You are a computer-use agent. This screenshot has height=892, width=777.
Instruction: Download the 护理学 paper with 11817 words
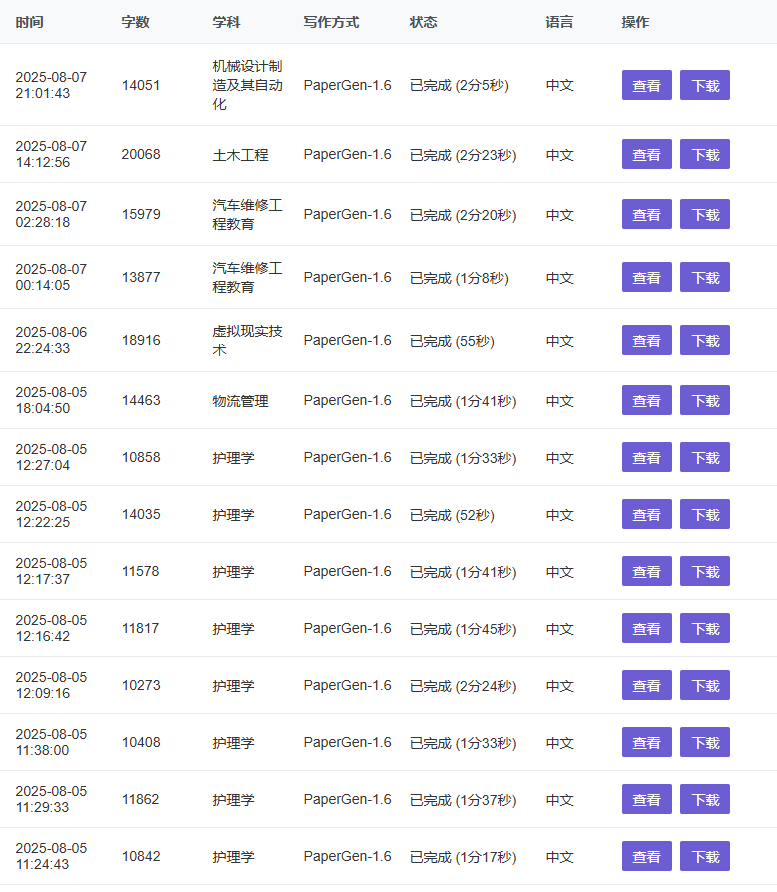click(x=705, y=628)
